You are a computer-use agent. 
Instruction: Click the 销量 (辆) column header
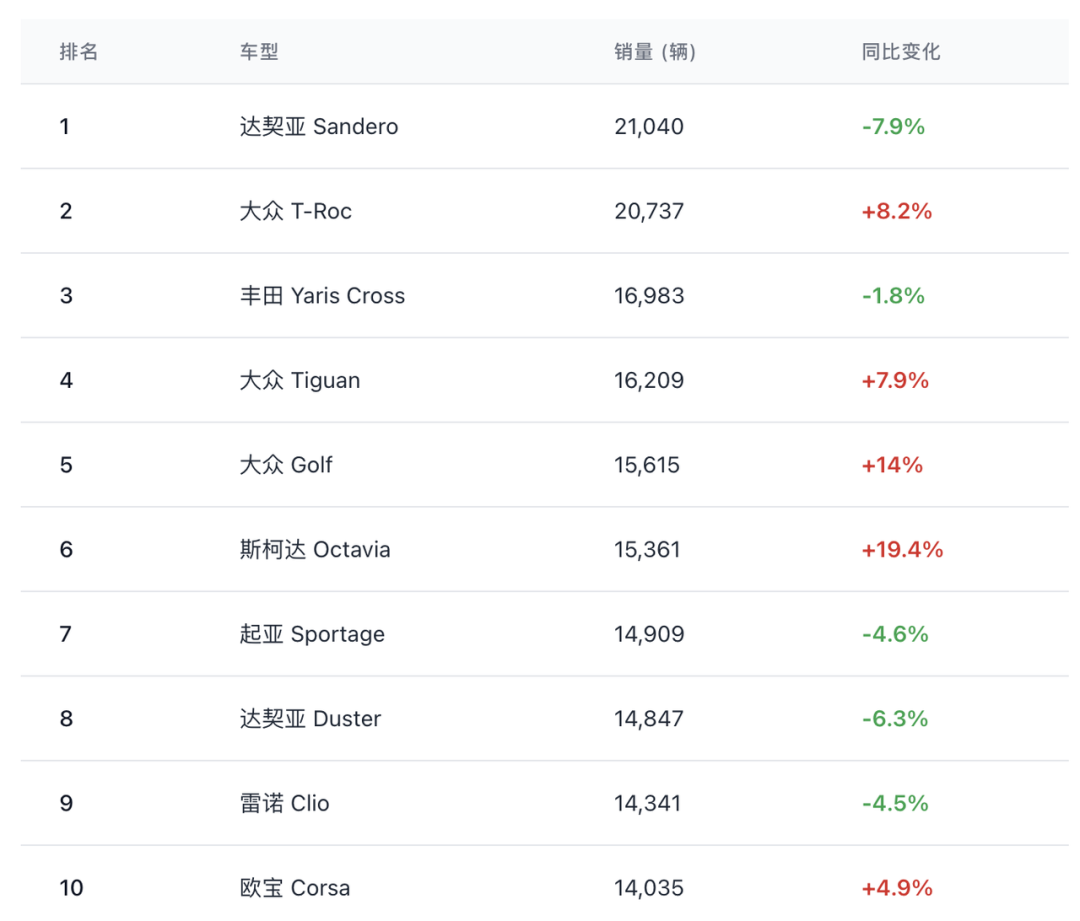click(655, 52)
